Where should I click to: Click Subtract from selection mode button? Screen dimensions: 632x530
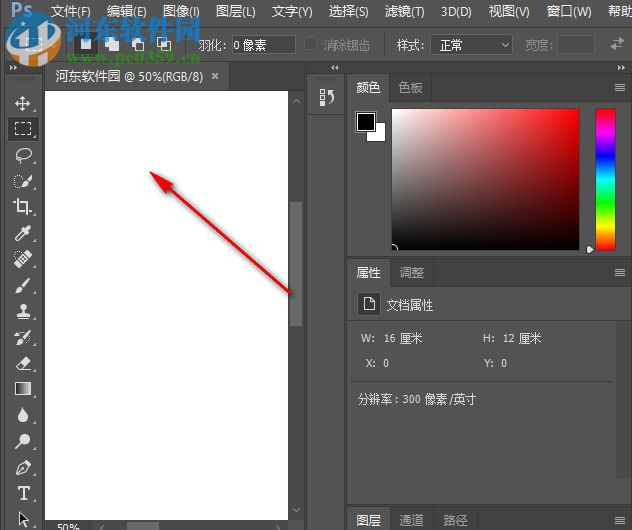tap(138, 44)
